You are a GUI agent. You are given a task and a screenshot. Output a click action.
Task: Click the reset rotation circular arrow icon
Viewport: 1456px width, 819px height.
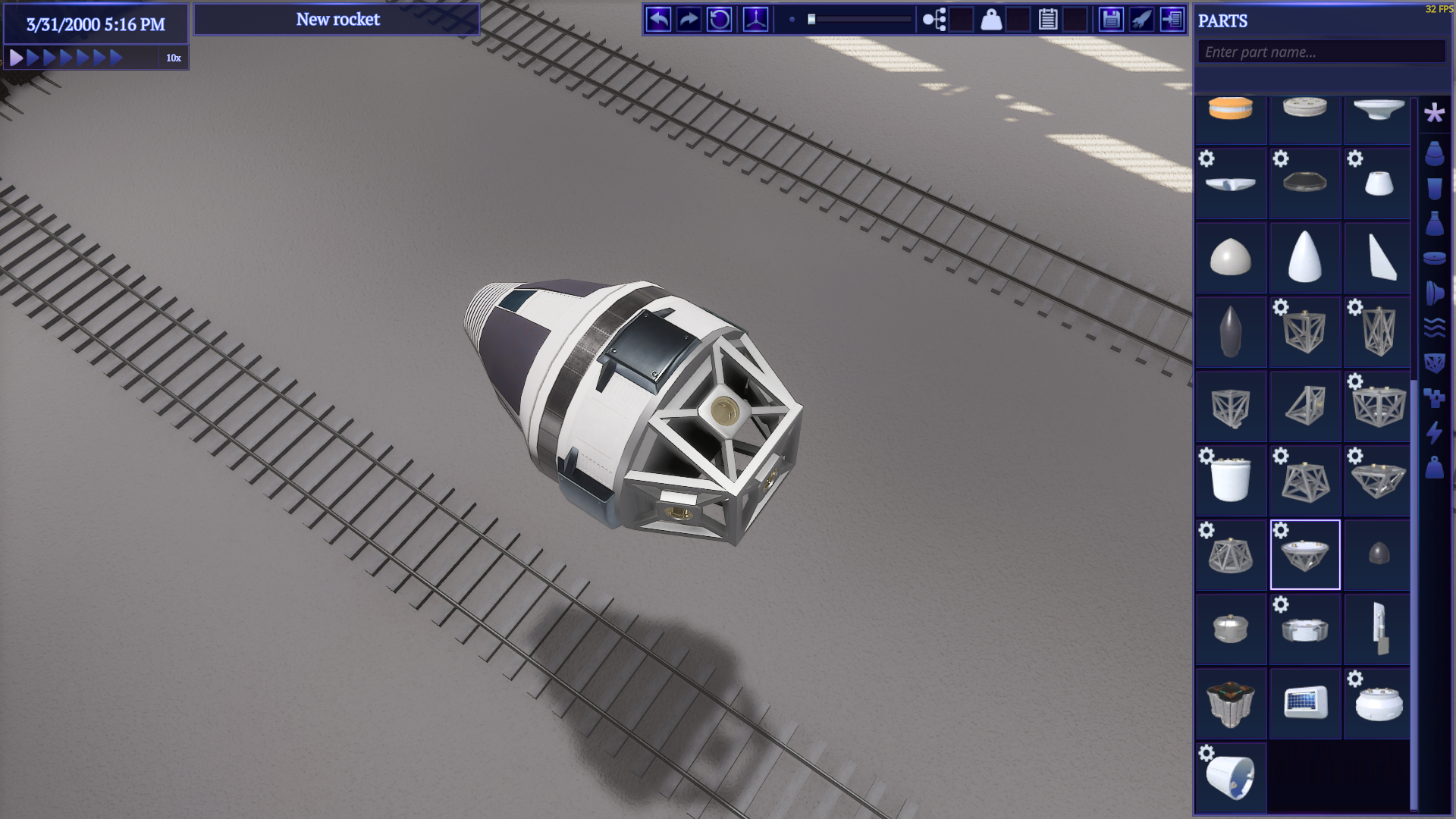pos(719,20)
